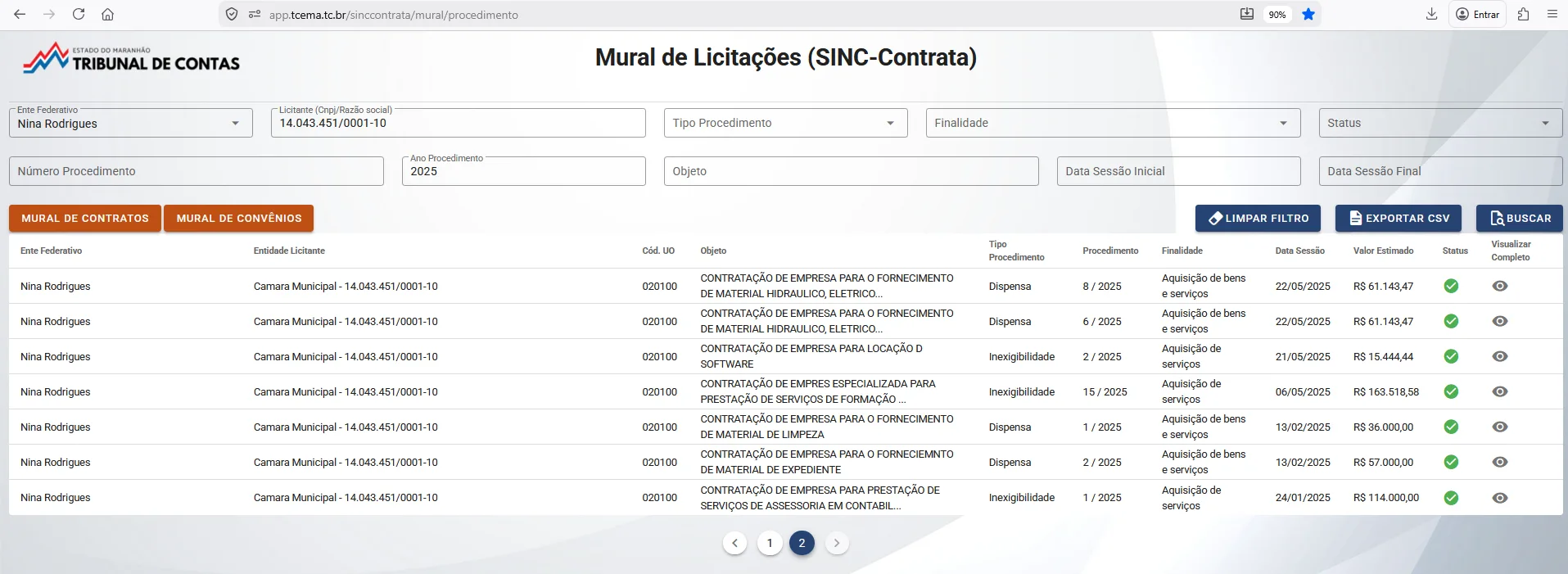Image resolution: width=1568 pixels, height=574 pixels.
Task: Go to the browser home page icon
Action: [x=107, y=14]
